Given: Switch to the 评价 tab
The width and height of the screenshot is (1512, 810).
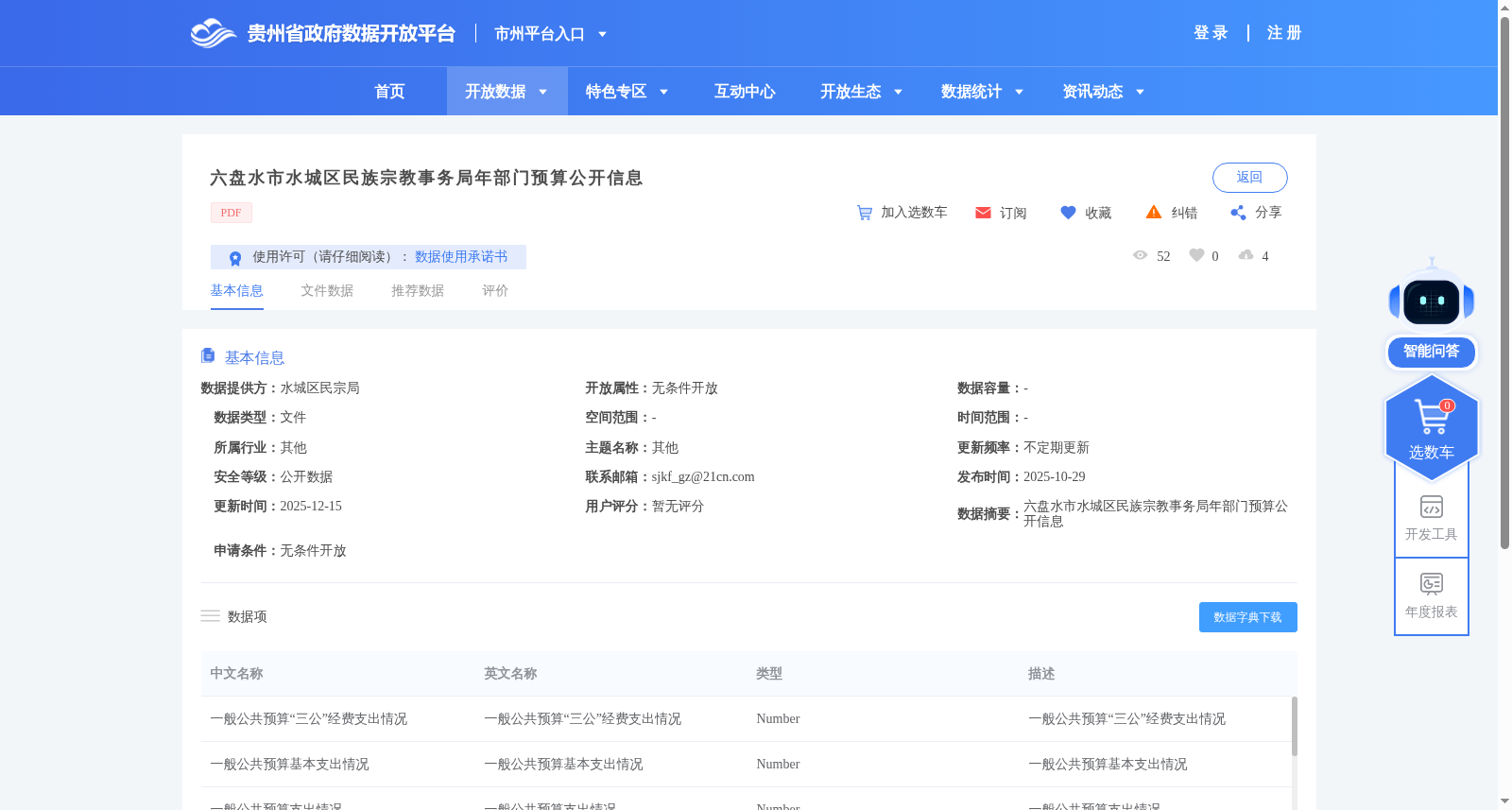Looking at the screenshot, I should click(x=495, y=291).
